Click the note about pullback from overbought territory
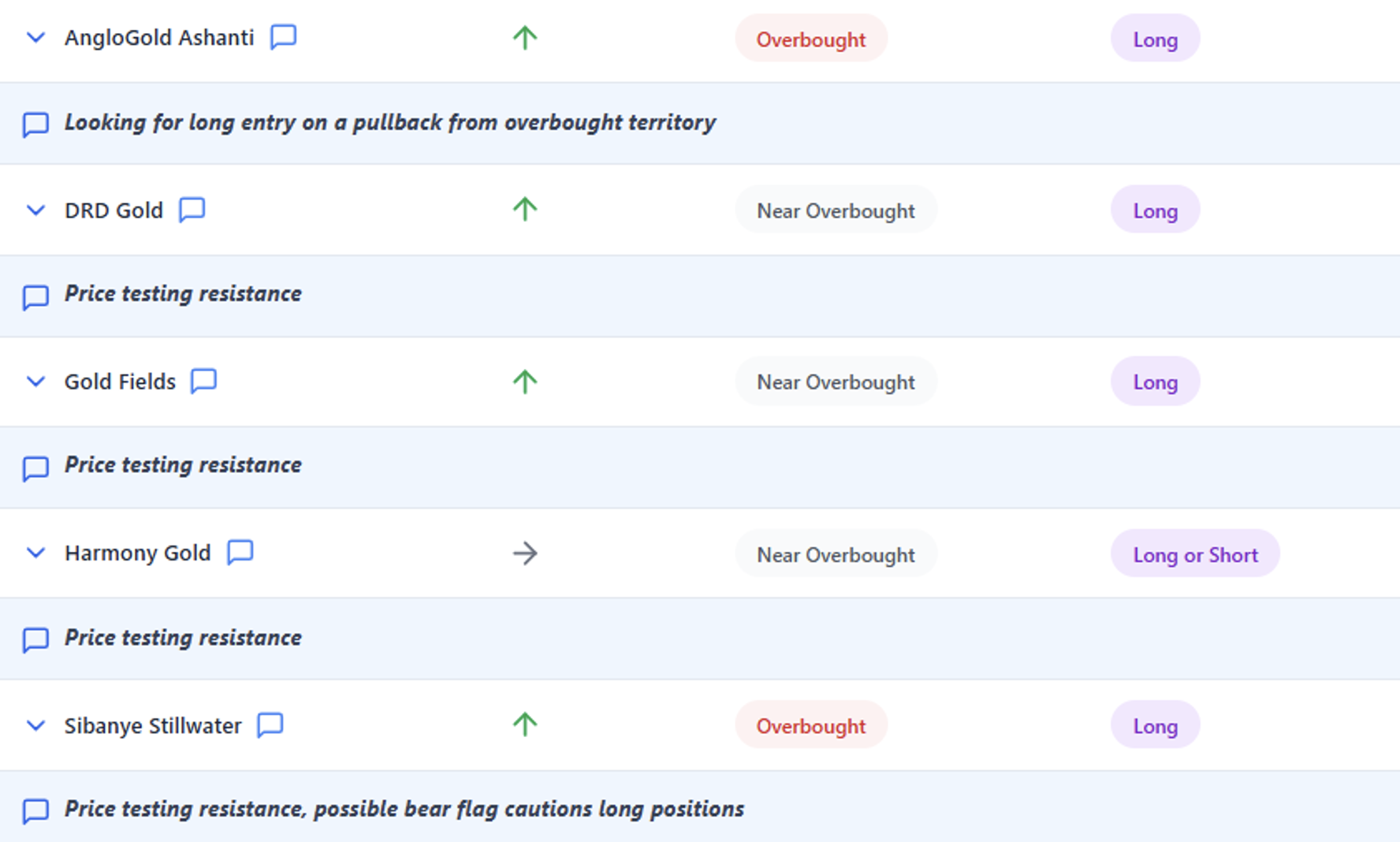 389,123
